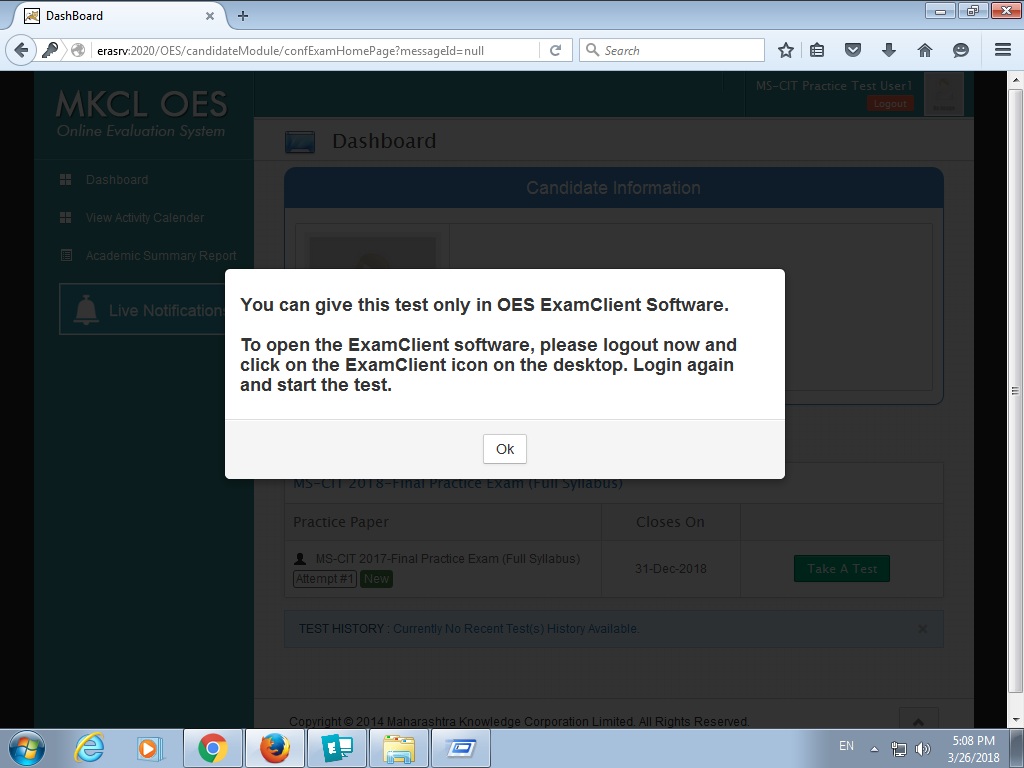Click the Live Notification bell button

pos(142,310)
